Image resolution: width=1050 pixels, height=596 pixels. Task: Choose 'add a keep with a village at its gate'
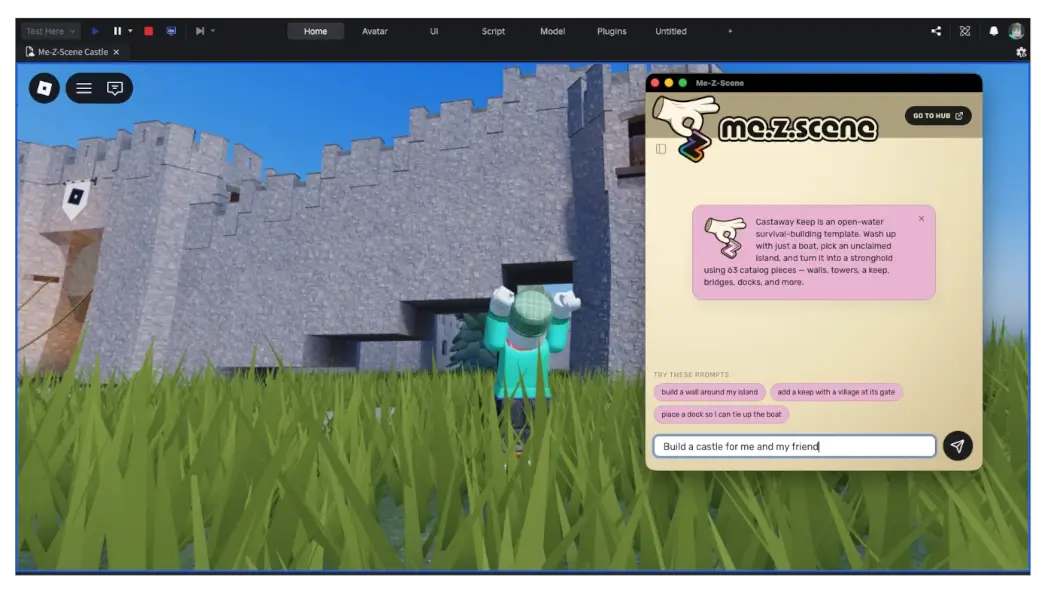click(x=836, y=392)
